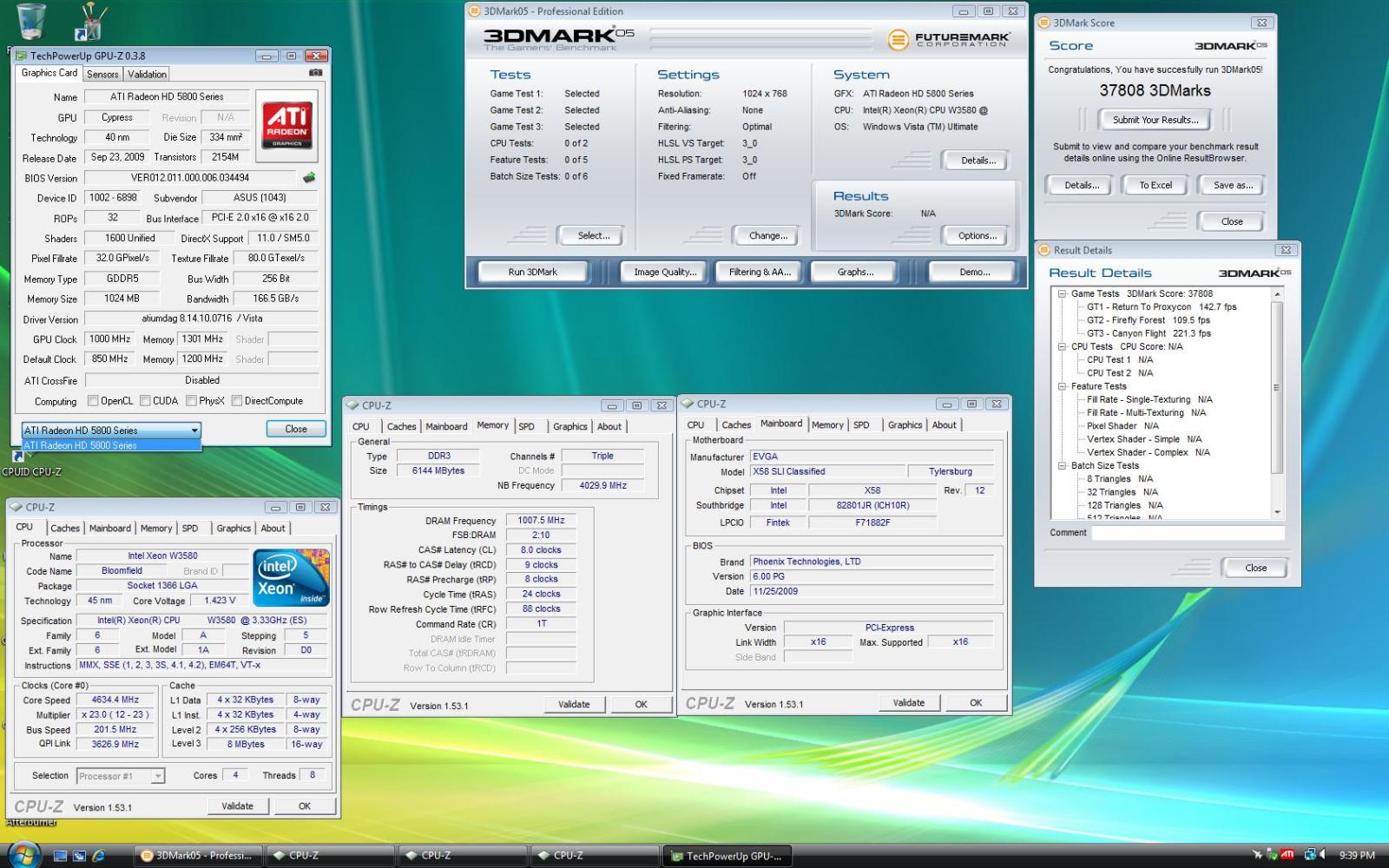Click the BIOS save chip icon in GPU-Z
Viewport: 1389px width, 868px height.
click(308, 178)
